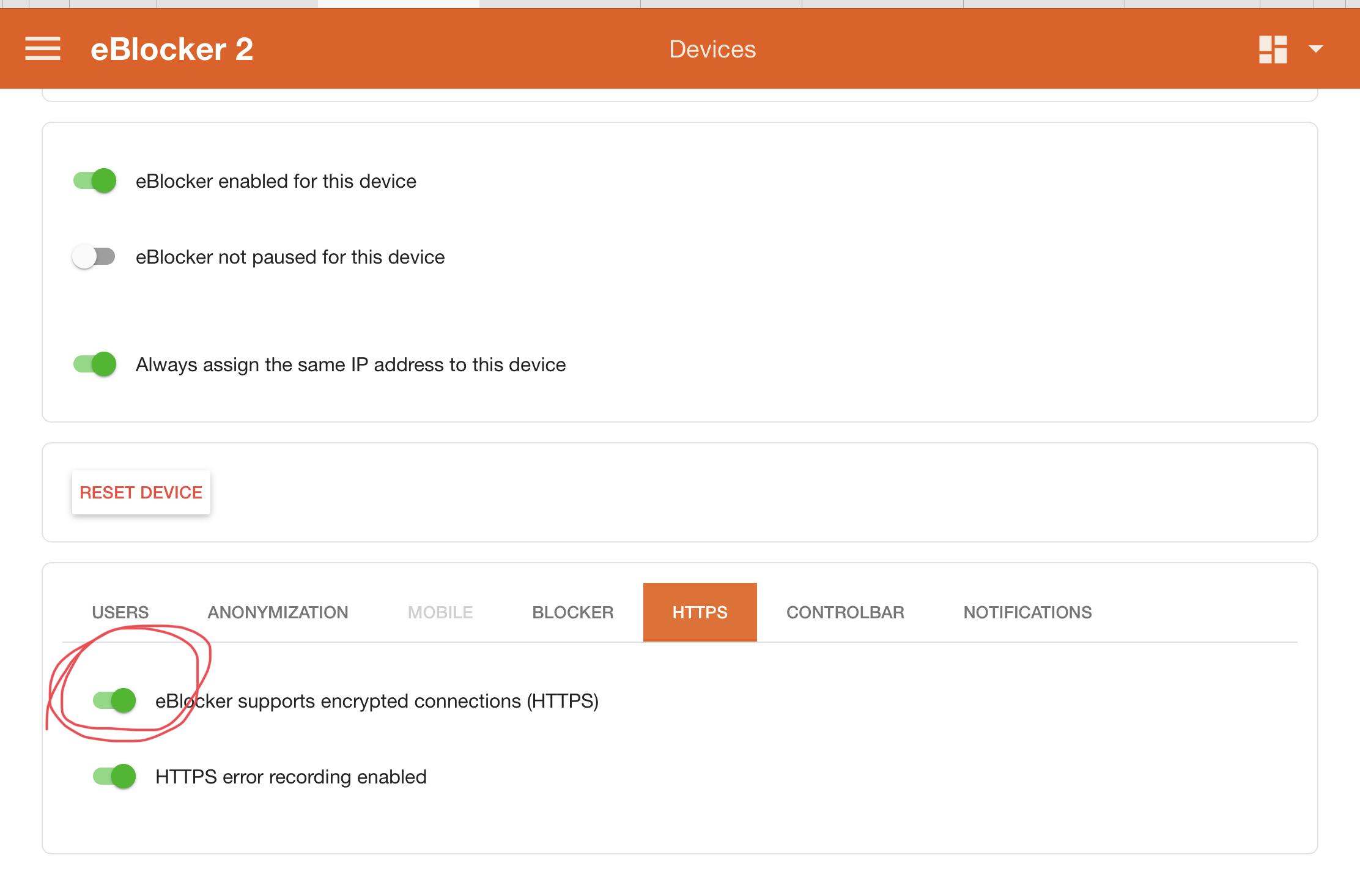Open the BLOCKER tab
Image resolution: width=1360 pixels, height=896 pixels.
573,612
